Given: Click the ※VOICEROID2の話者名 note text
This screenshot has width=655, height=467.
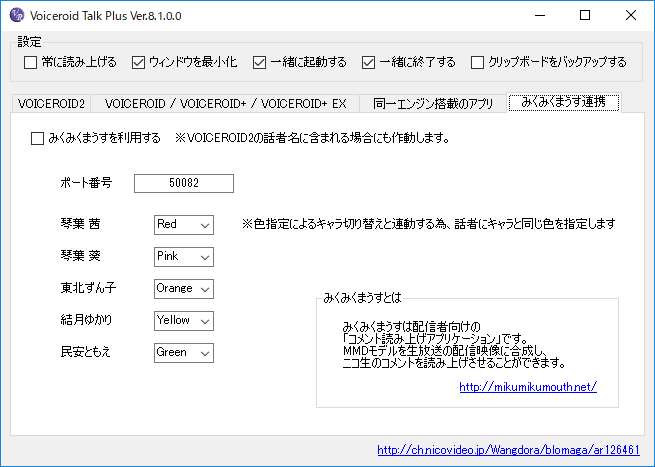Looking at the screenshot, I should click(x=312, y=138).
